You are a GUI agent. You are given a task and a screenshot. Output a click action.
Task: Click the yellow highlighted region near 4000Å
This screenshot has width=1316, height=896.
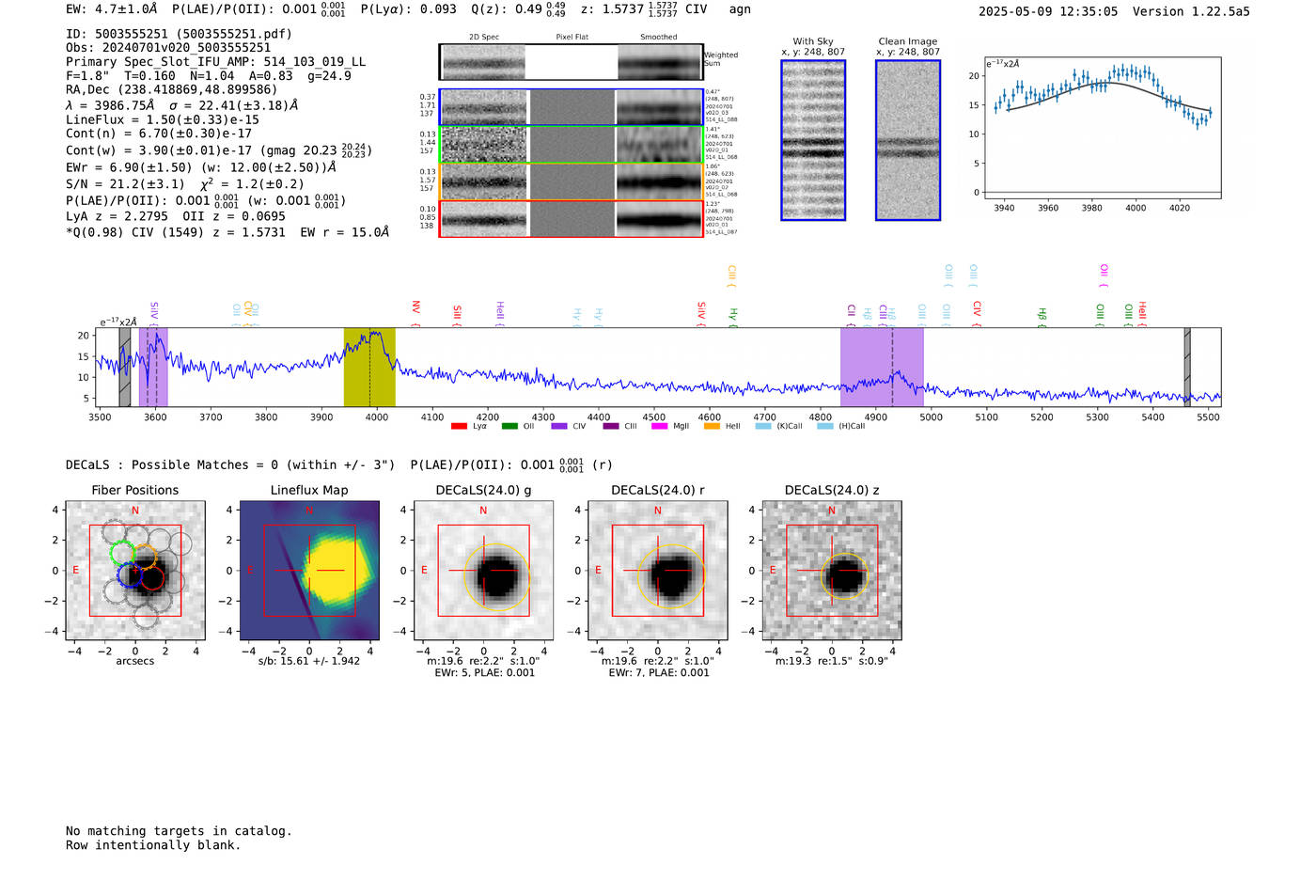(x=369, y=368)
